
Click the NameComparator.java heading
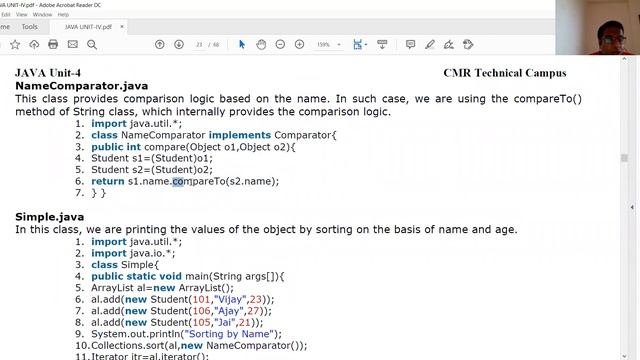[82, 86]
